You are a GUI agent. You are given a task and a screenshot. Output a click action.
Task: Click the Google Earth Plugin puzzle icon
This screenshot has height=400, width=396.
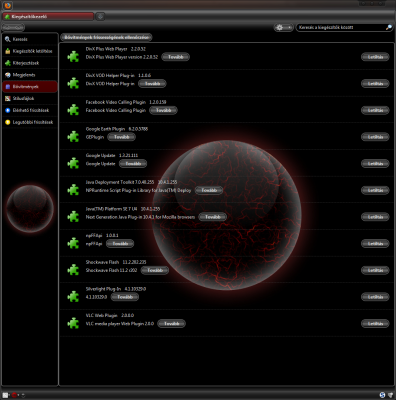coord(73,136)
